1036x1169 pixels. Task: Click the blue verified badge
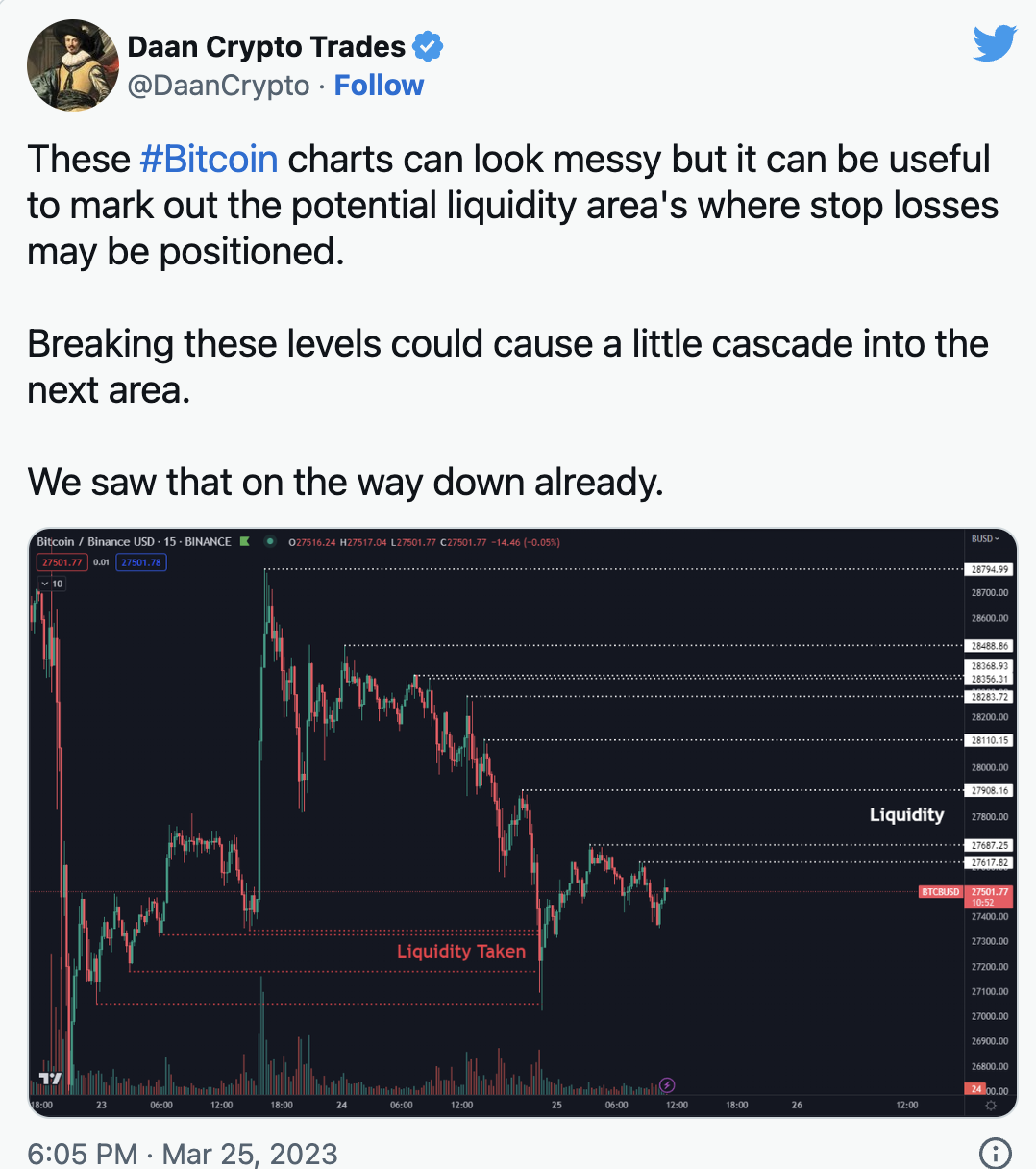point(428,46)
